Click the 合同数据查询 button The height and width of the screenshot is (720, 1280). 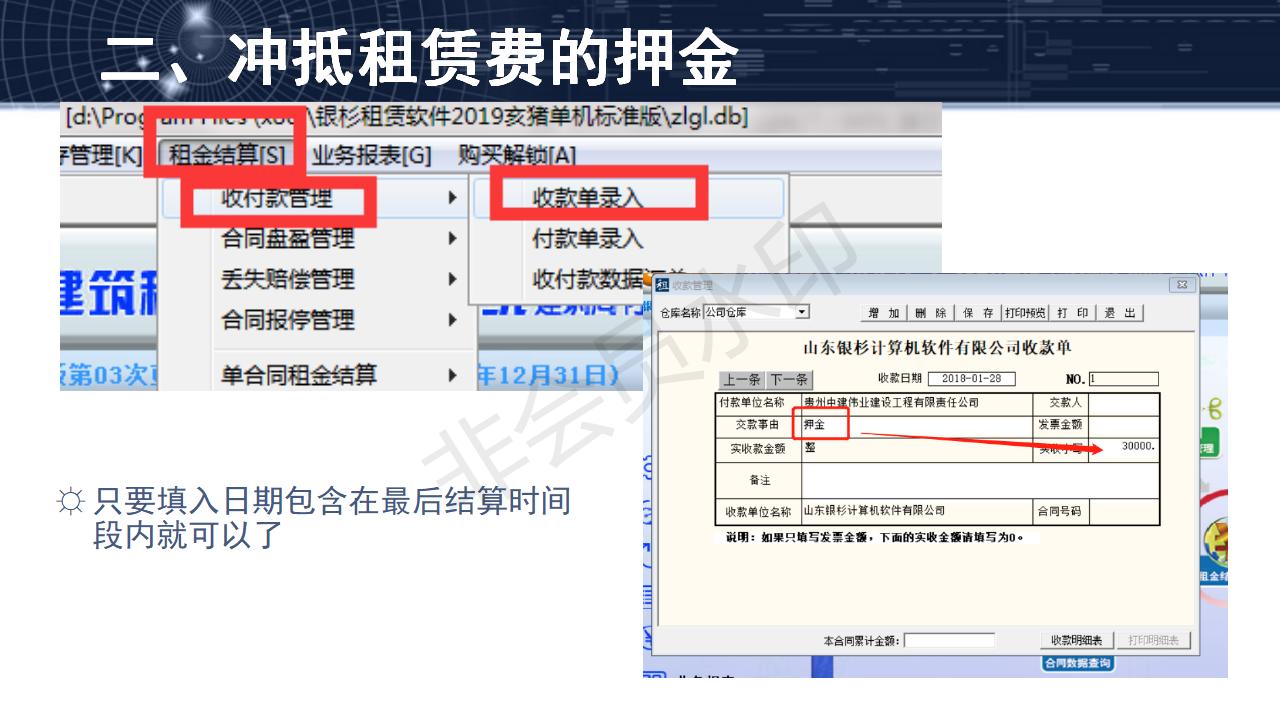pyautogui.click(x=1080, y=662)
